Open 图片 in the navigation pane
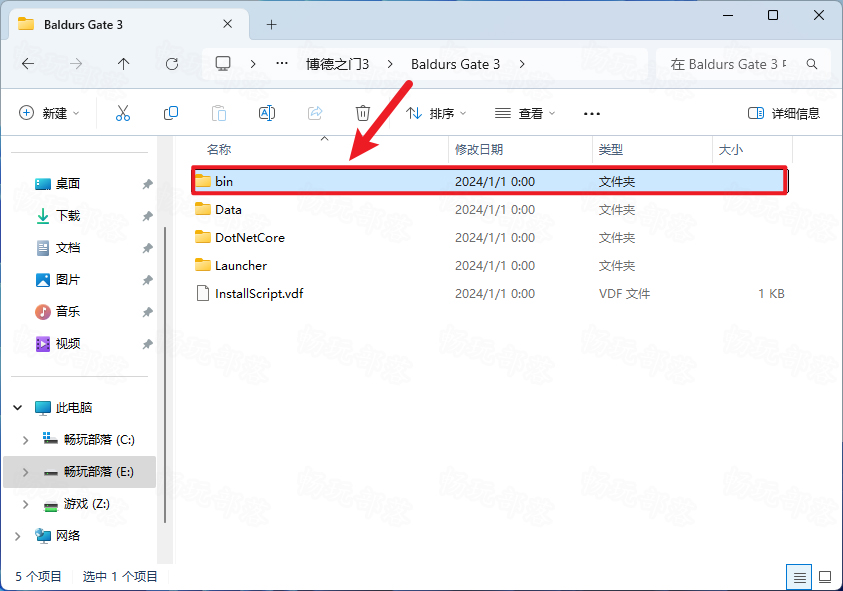The image size is (843, 591). 68,280
